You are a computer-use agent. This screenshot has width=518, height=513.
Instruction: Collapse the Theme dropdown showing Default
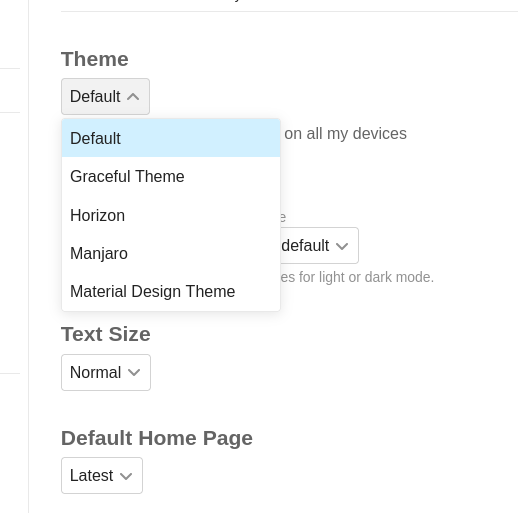pyautogui.click(x=105, y=97)
